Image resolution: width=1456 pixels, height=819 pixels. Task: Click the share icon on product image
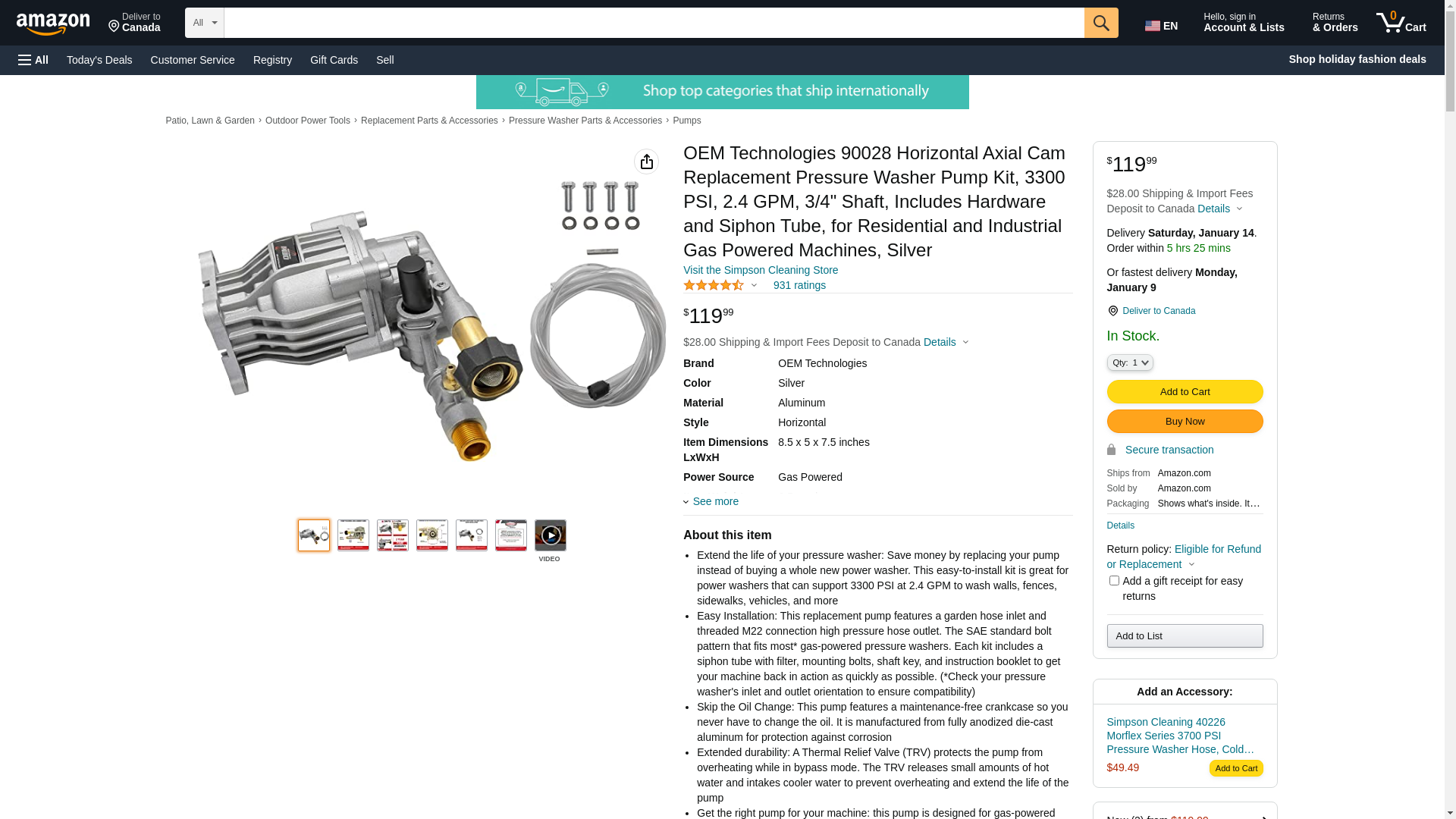(646, 162)
